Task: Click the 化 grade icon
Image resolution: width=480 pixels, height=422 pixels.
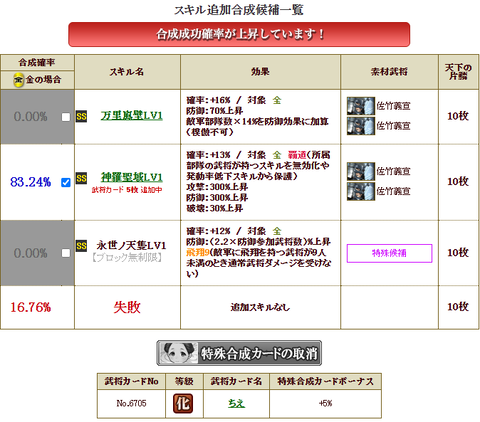Action: tap(183, 404)
